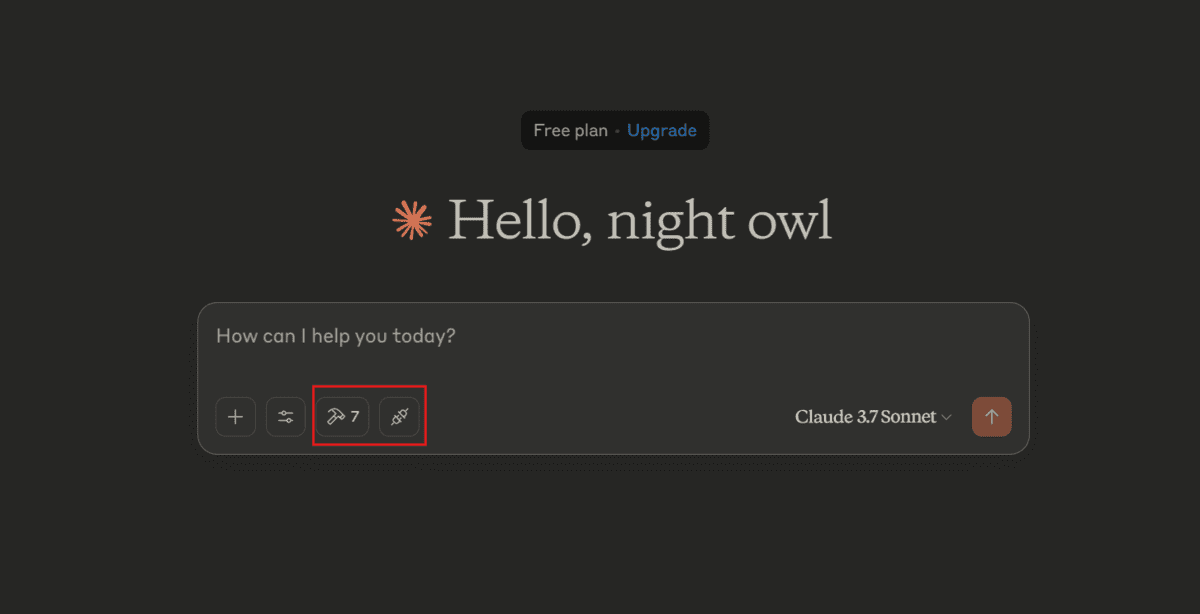Screen dimensions: 1200x614
Task: Open the hammer tools icon
Action: point(335,417)
